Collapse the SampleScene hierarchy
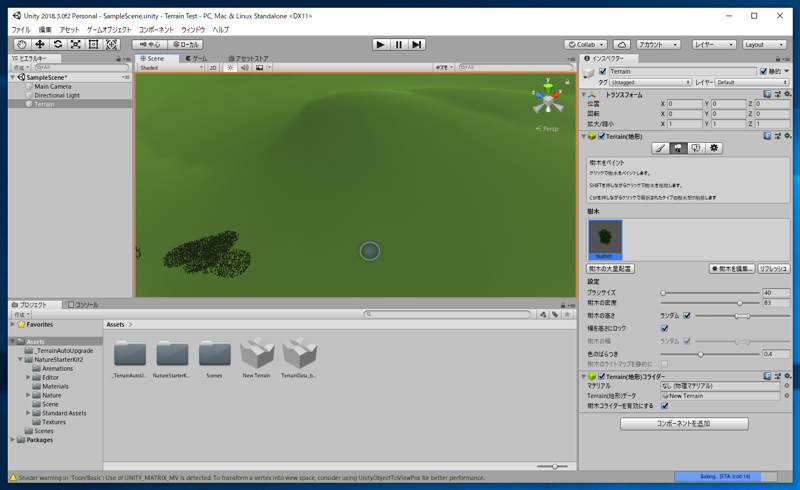 (13, 77)
